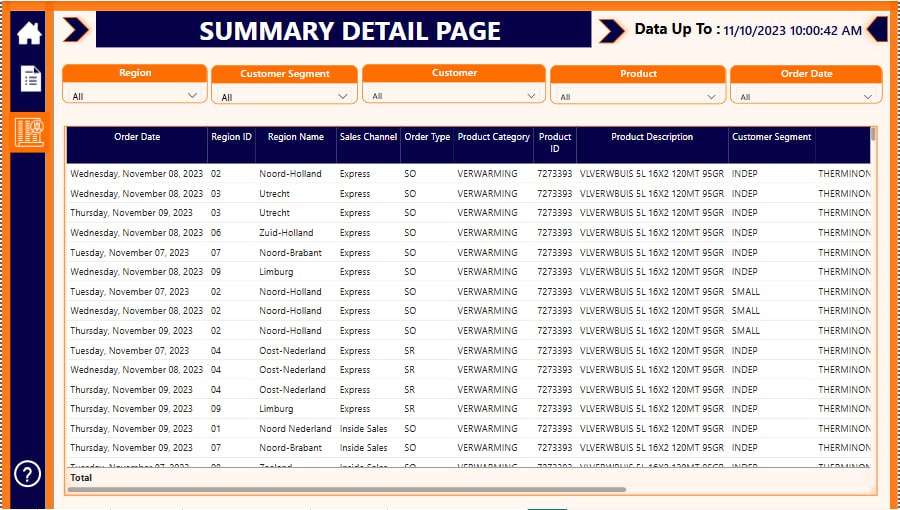Viewport: 900px width, 510px height.
Task: Select the first Noord-Holland row cell
Action: [291, 174]
